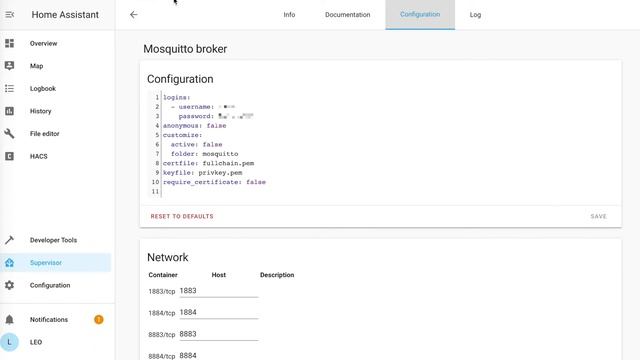Open the notification count badge

[99, 320]
